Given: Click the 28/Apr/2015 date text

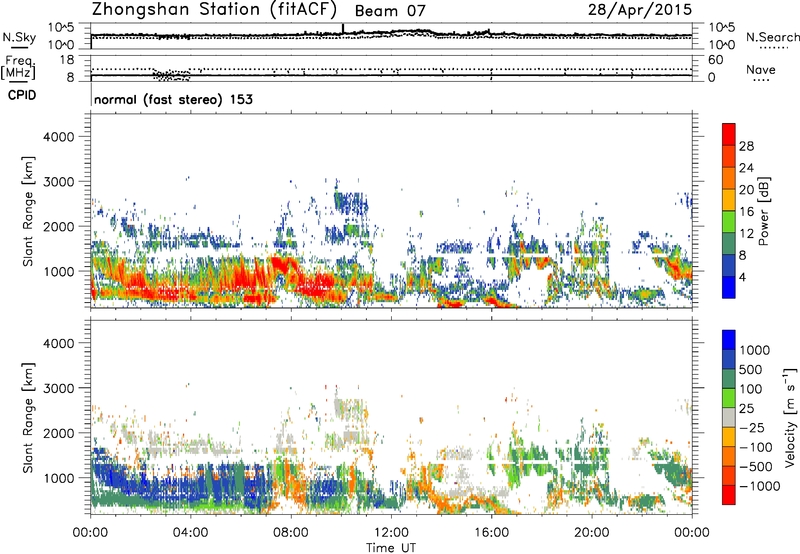Looking at the screenshot, I should 640,10.
